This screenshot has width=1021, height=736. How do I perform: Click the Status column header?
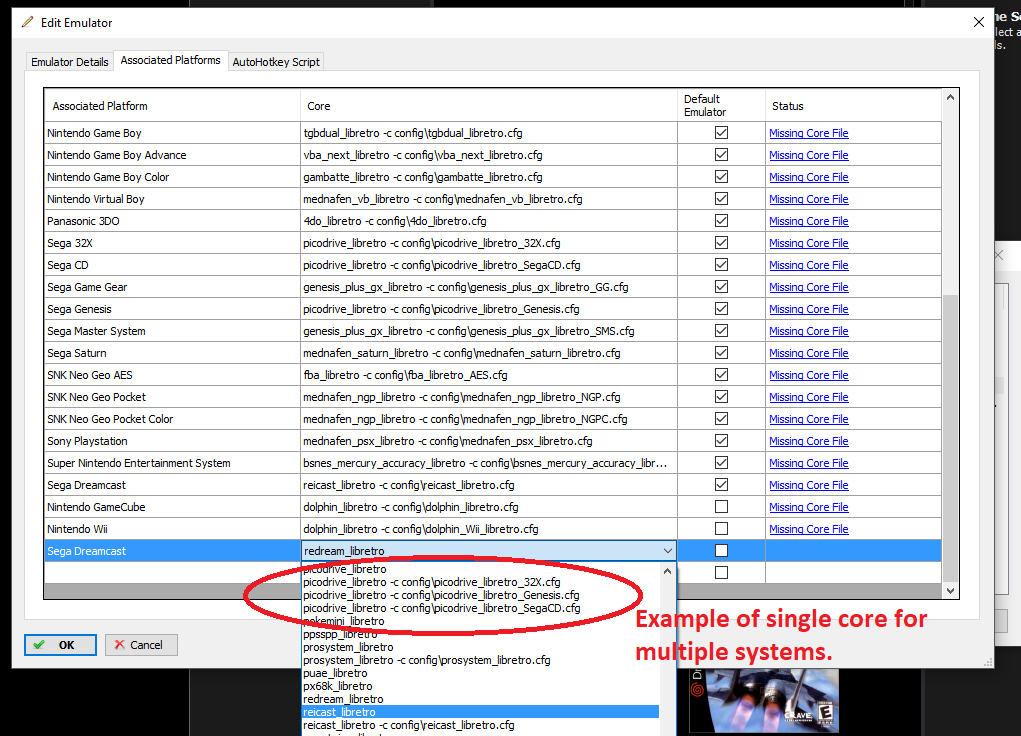point(853,106)
